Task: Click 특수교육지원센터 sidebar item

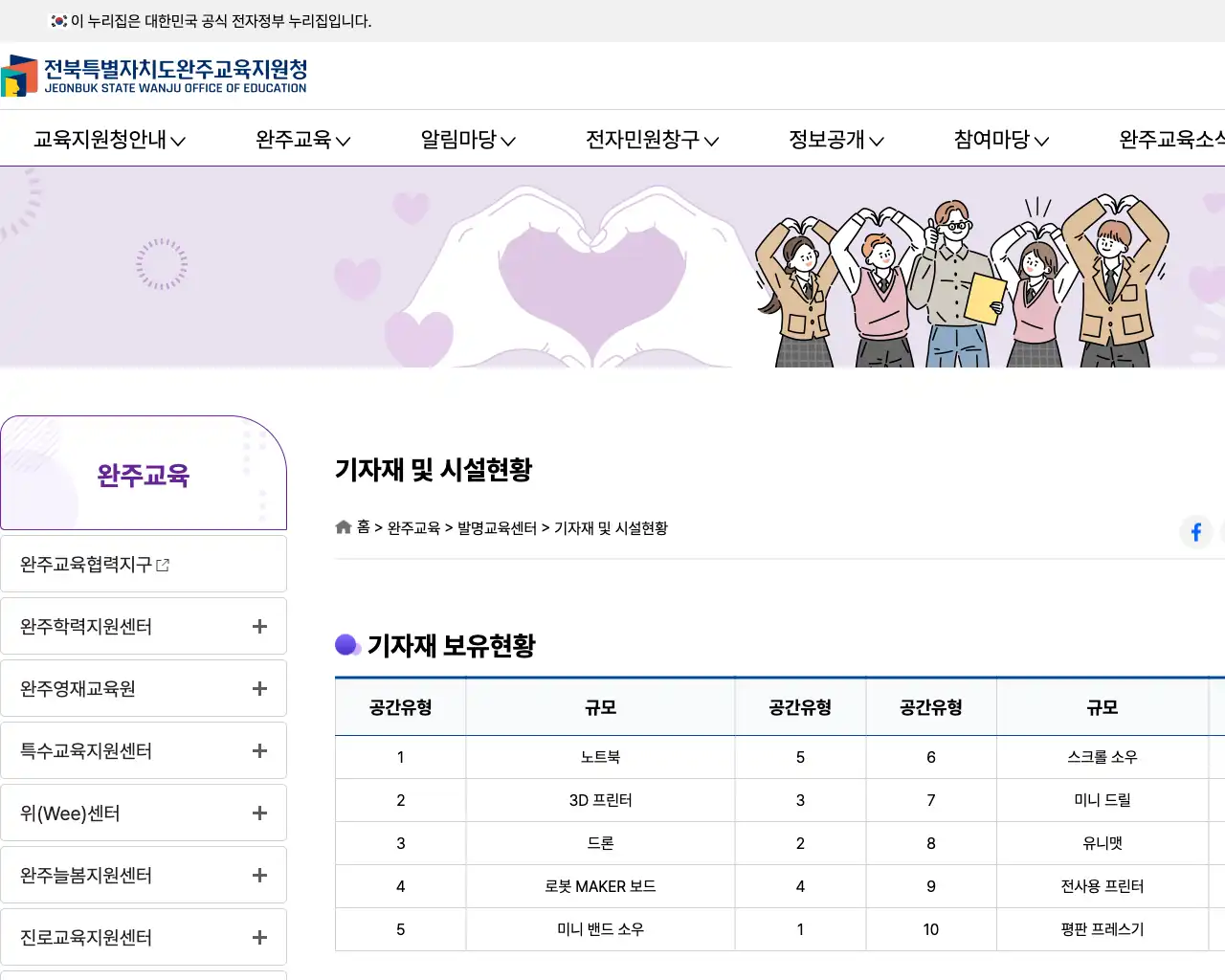Action: (144, 750)
